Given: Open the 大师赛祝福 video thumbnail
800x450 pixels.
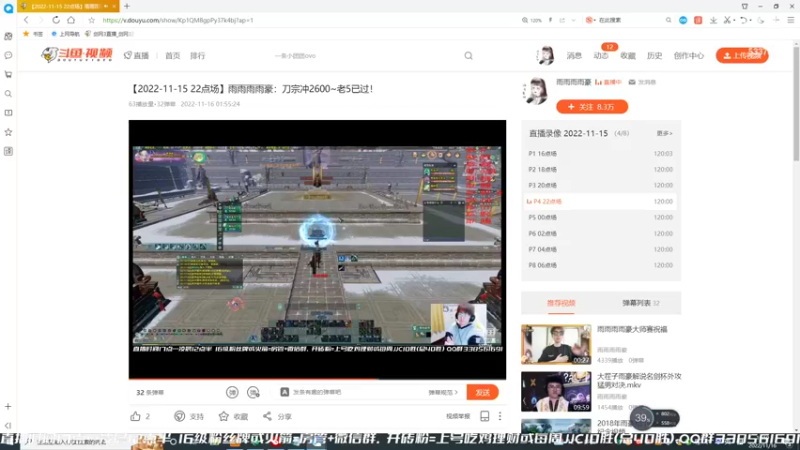Looking at the screenshot, I should [x=556, y=344].
